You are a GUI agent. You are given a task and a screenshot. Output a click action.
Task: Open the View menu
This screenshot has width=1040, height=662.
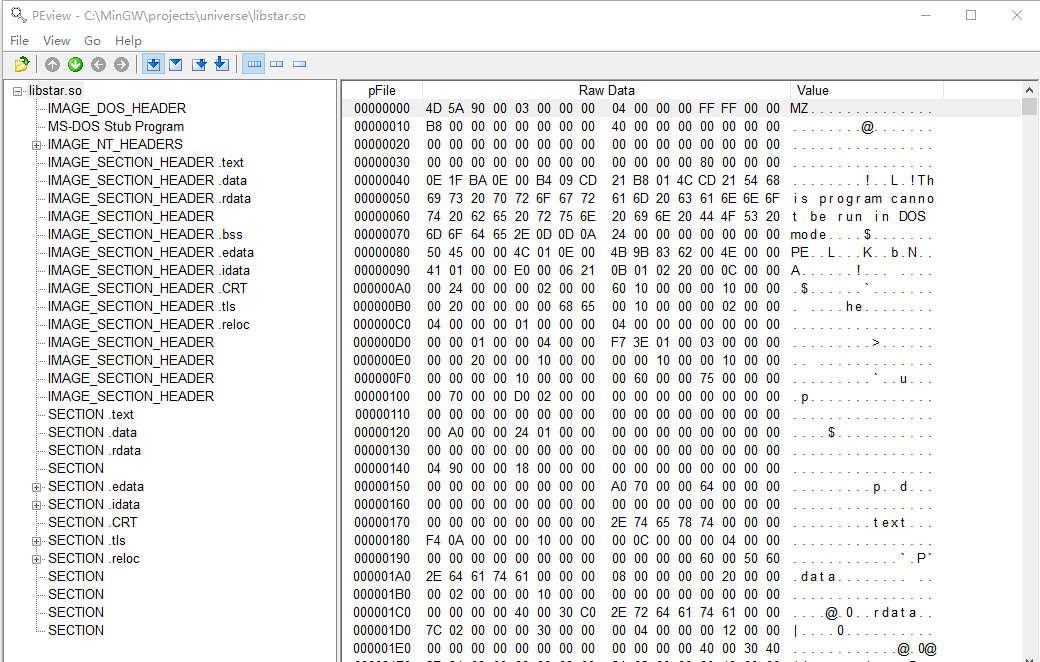point(56,41)
